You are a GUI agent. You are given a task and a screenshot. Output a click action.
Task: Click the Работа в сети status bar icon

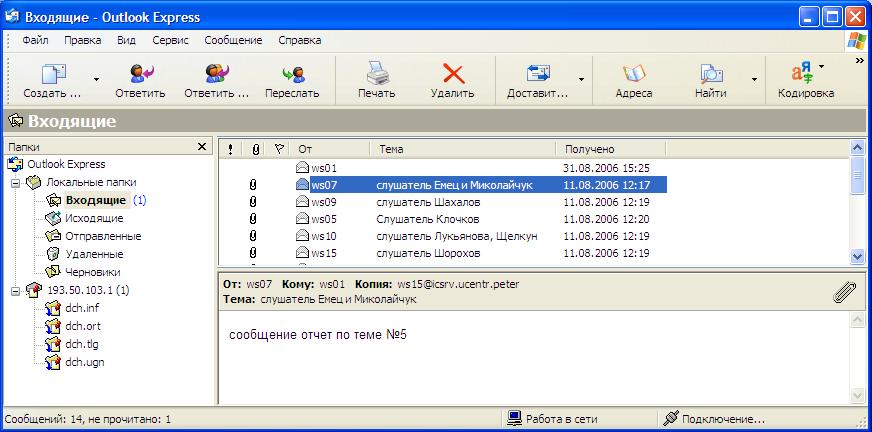514,418
